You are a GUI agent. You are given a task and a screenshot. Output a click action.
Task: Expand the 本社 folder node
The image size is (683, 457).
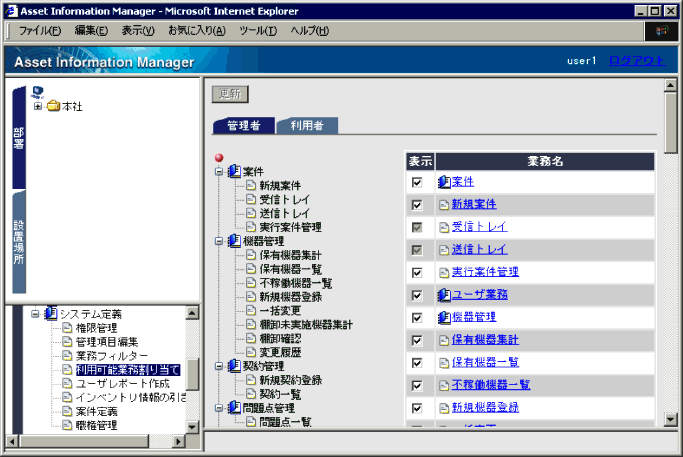38,106
